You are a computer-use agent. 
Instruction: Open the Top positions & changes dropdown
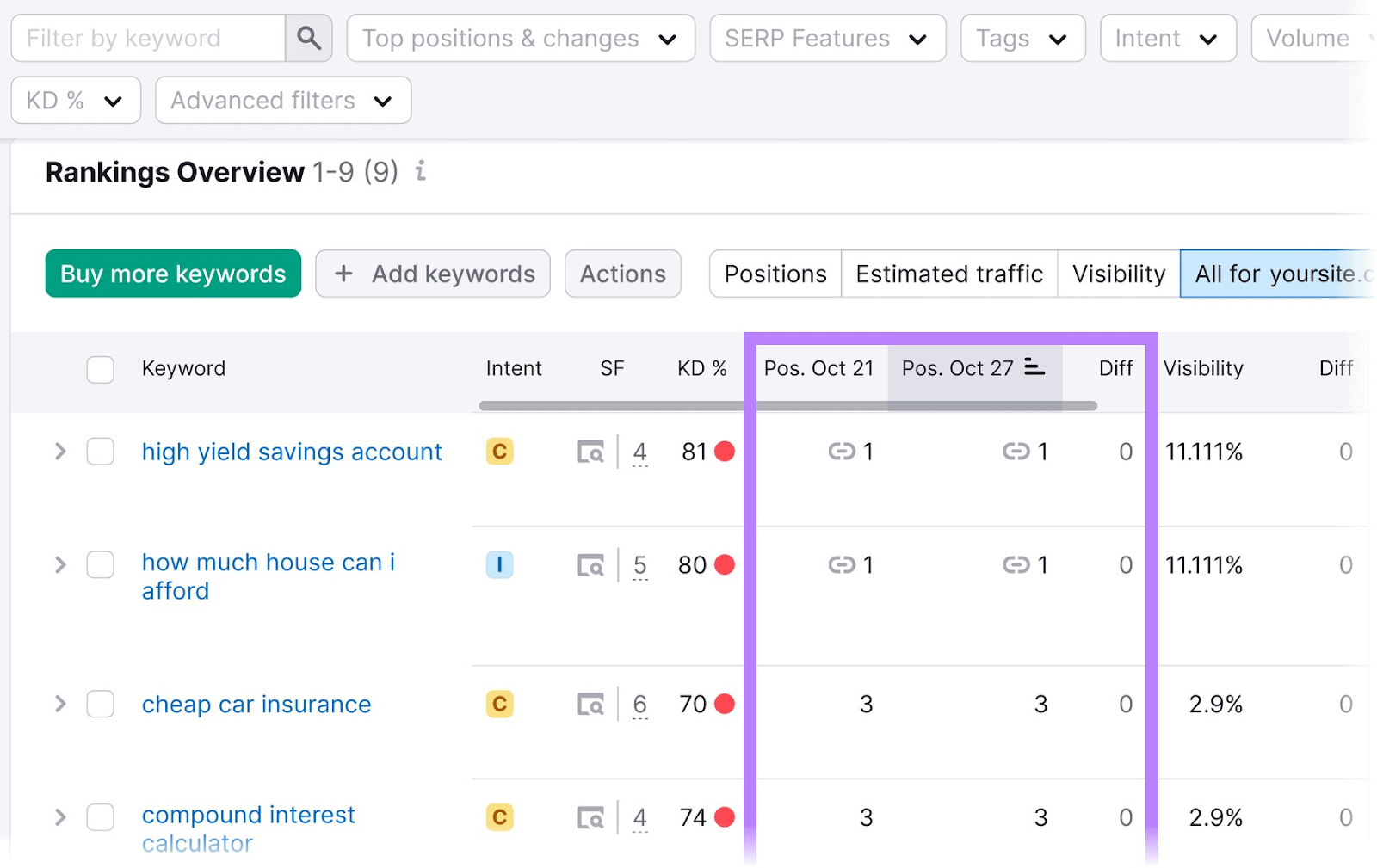pos(520,38)
